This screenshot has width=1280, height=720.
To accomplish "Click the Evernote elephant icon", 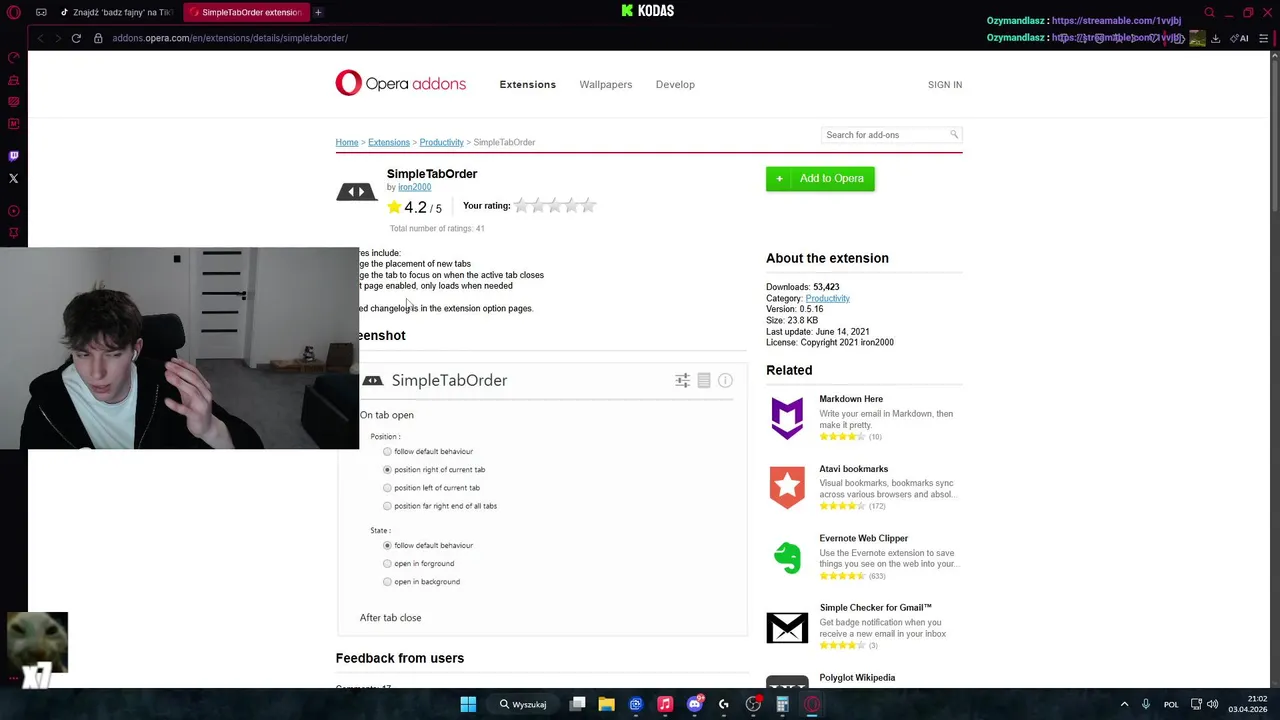I will pos(787,558).
